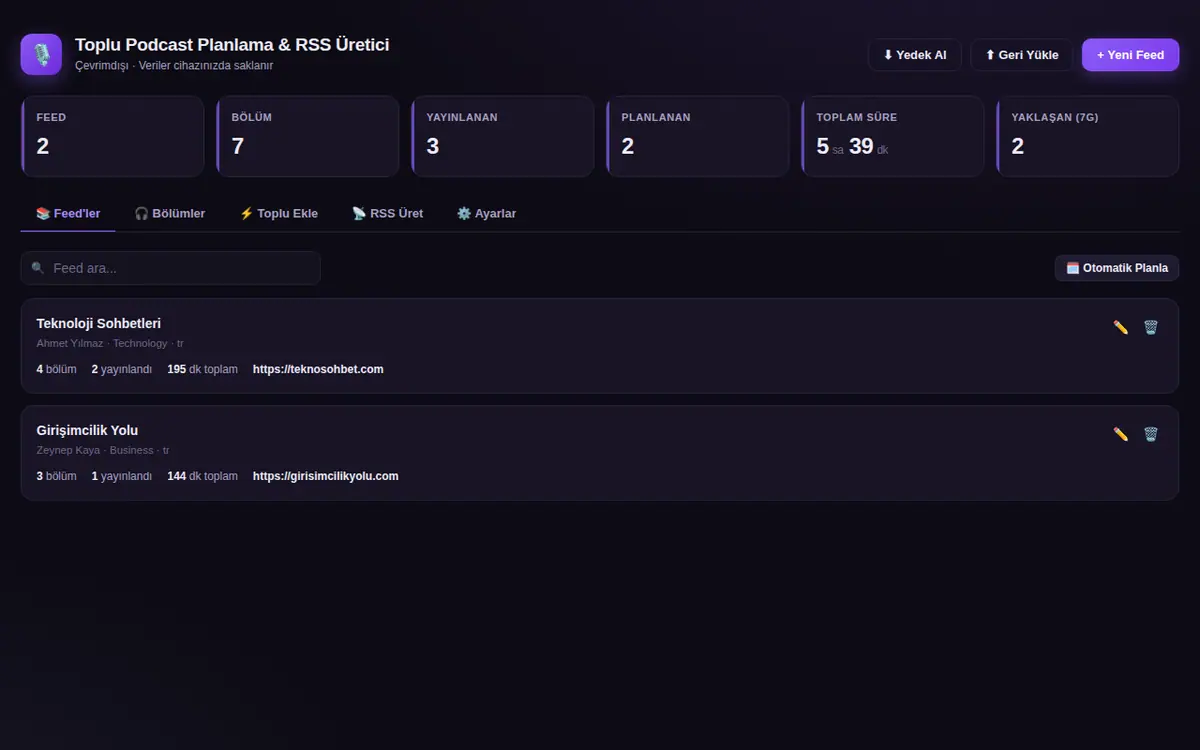Create a new feed with Yeni Feed
The height and width of the screenshot is (750, 1200).
pos(1131,55)
